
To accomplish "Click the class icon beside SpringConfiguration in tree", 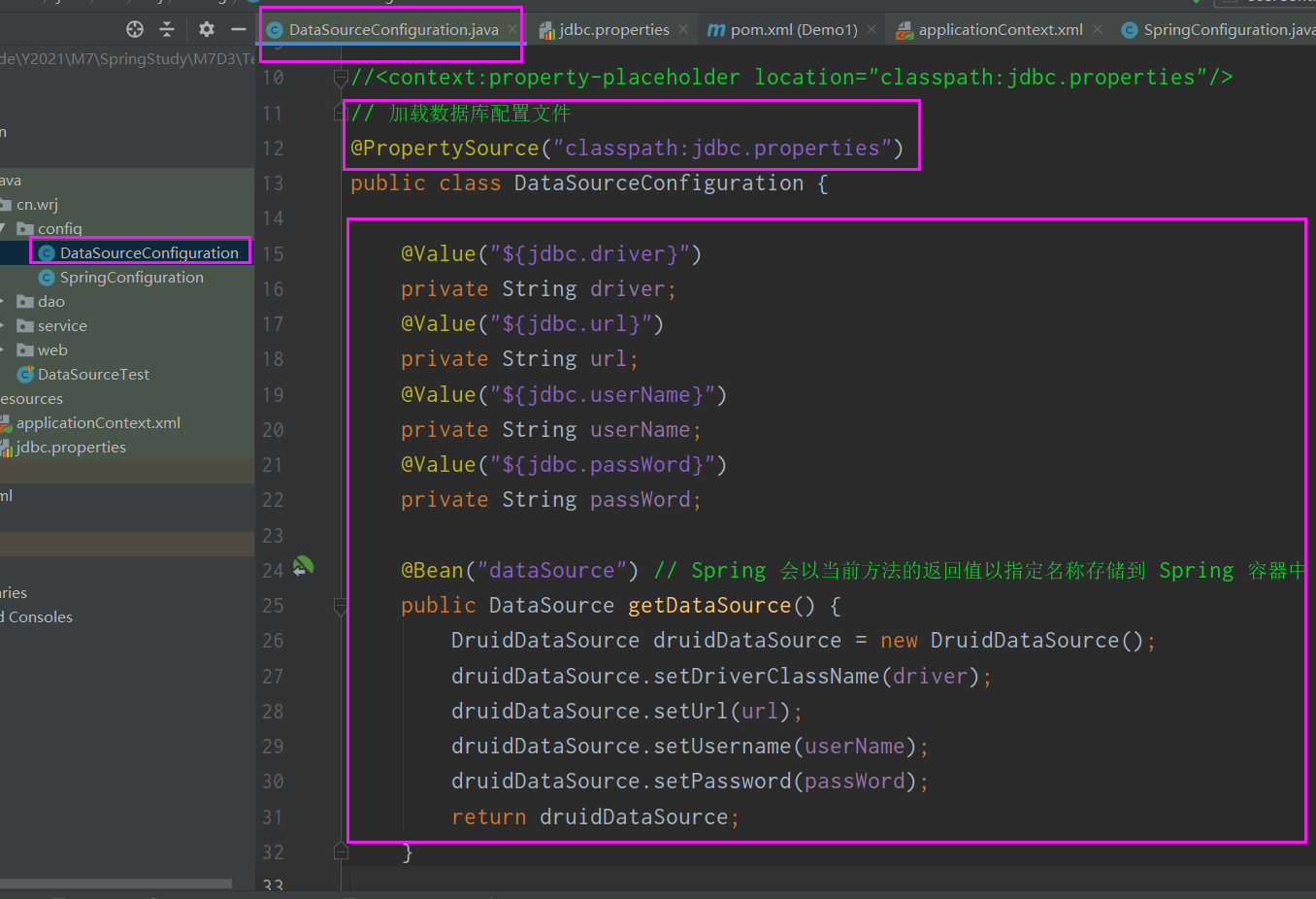I will coord(46,278).
